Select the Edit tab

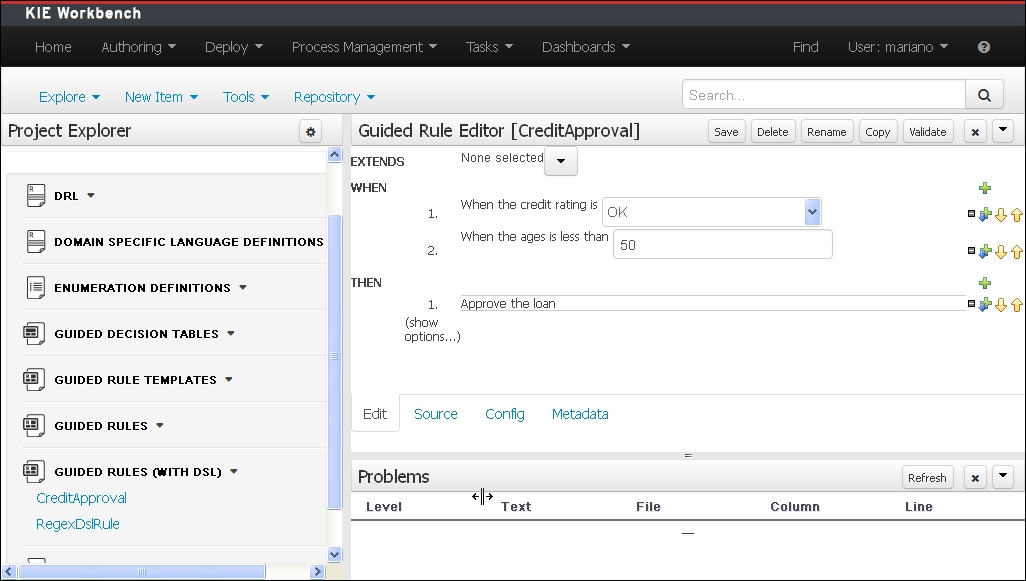(x=375, y=414)
